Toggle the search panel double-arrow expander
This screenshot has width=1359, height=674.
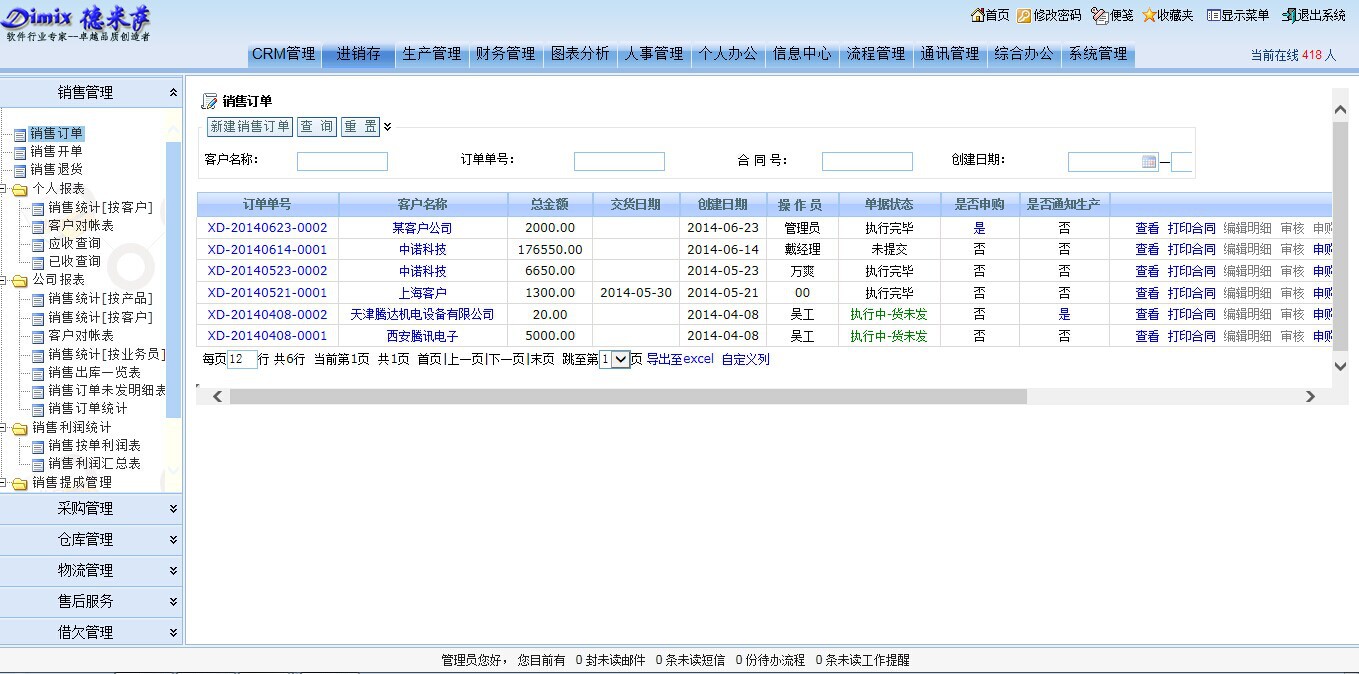click(x=388, y=127)
